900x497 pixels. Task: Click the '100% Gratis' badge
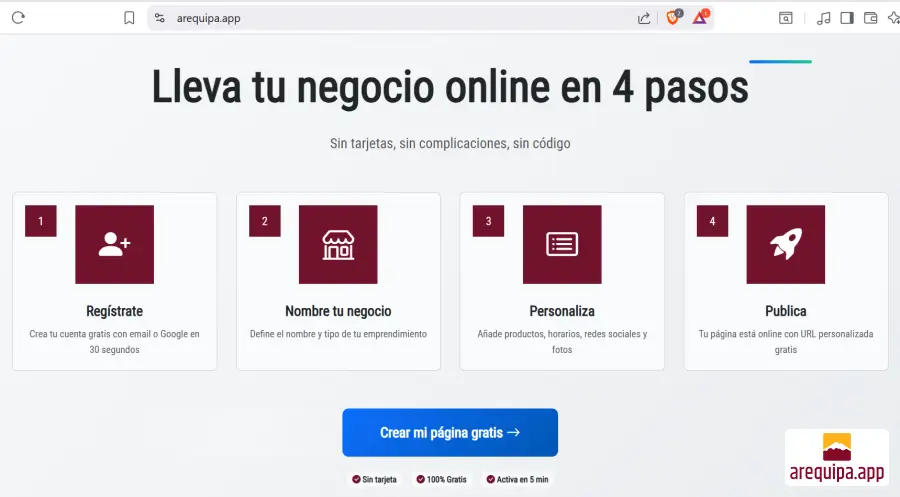click(441, 479)
